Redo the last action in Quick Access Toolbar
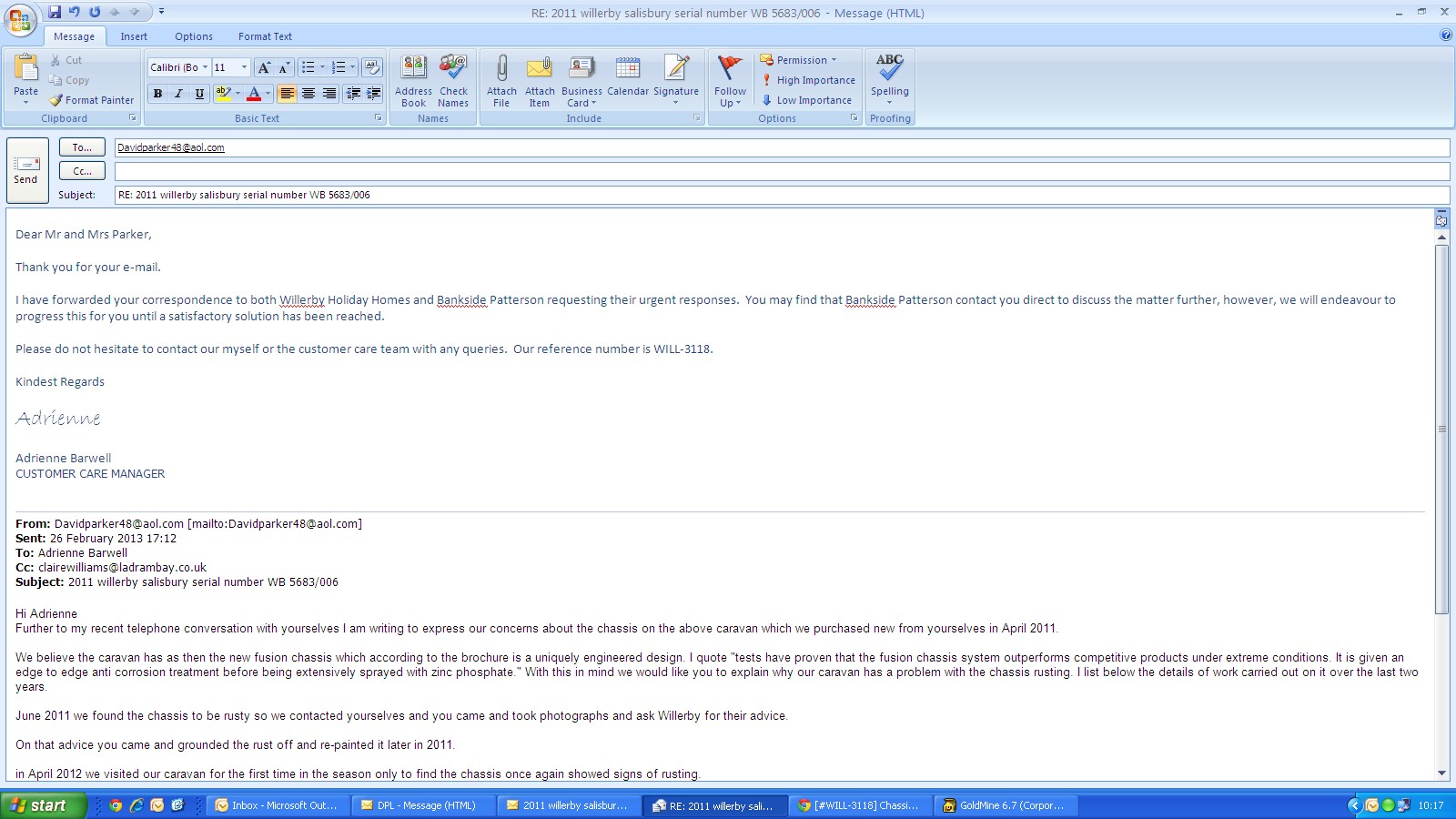 pyautogui.click(x=95, y=12)
